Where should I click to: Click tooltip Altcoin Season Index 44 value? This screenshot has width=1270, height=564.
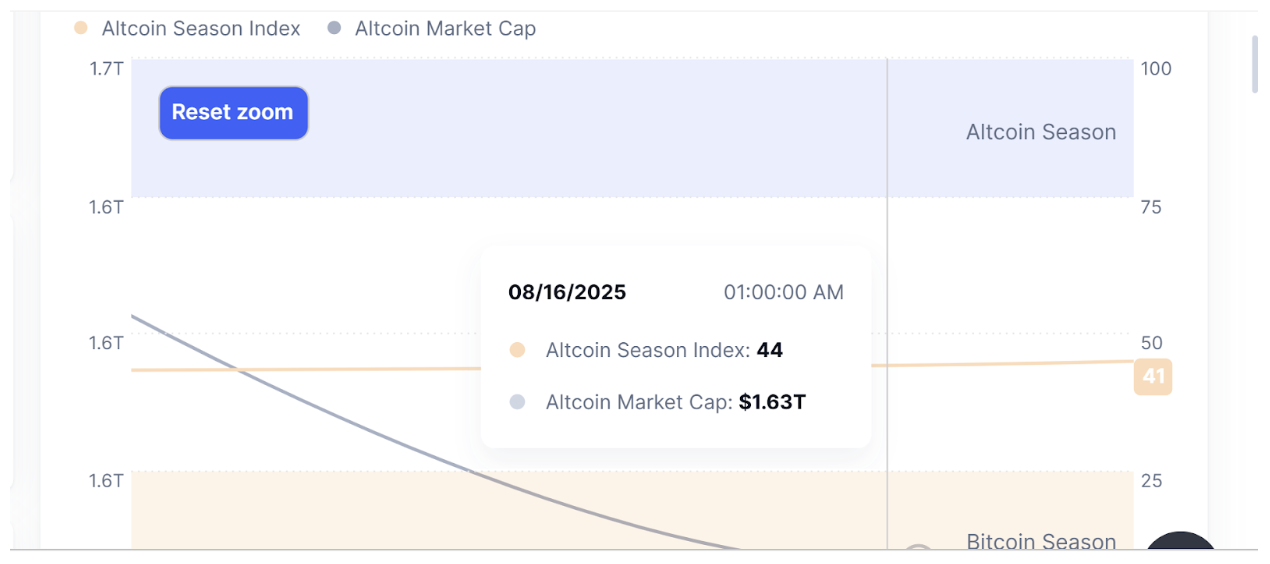[769, 350]
